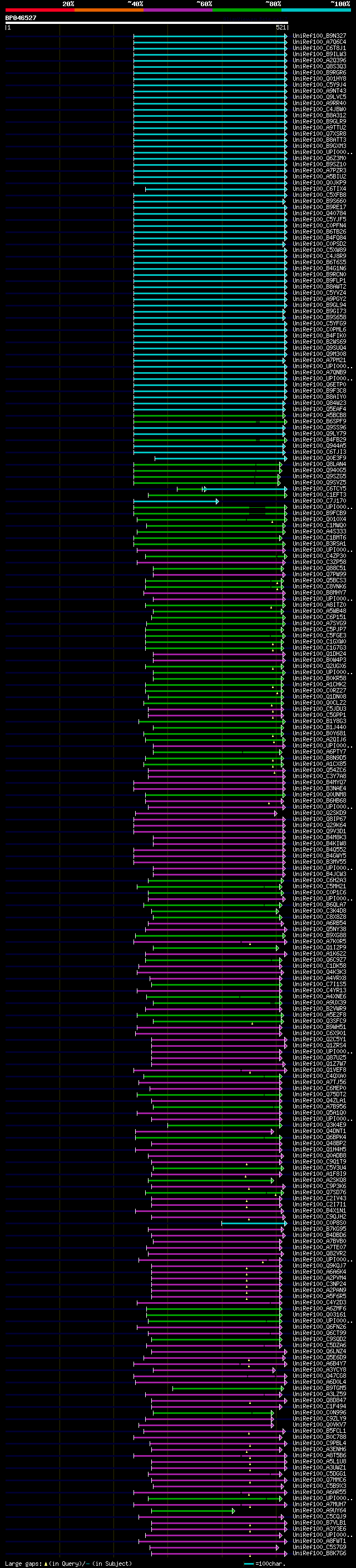Open hit UniRef100_A7Q6C4
Screen dimensions: 356x1568
(x=319, y=42)
